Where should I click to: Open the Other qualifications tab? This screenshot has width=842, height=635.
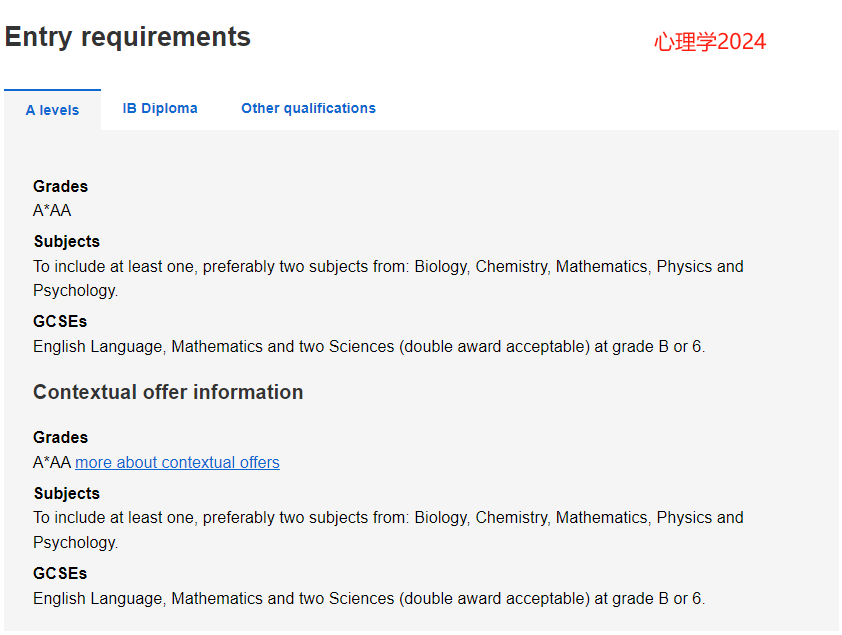308,108
